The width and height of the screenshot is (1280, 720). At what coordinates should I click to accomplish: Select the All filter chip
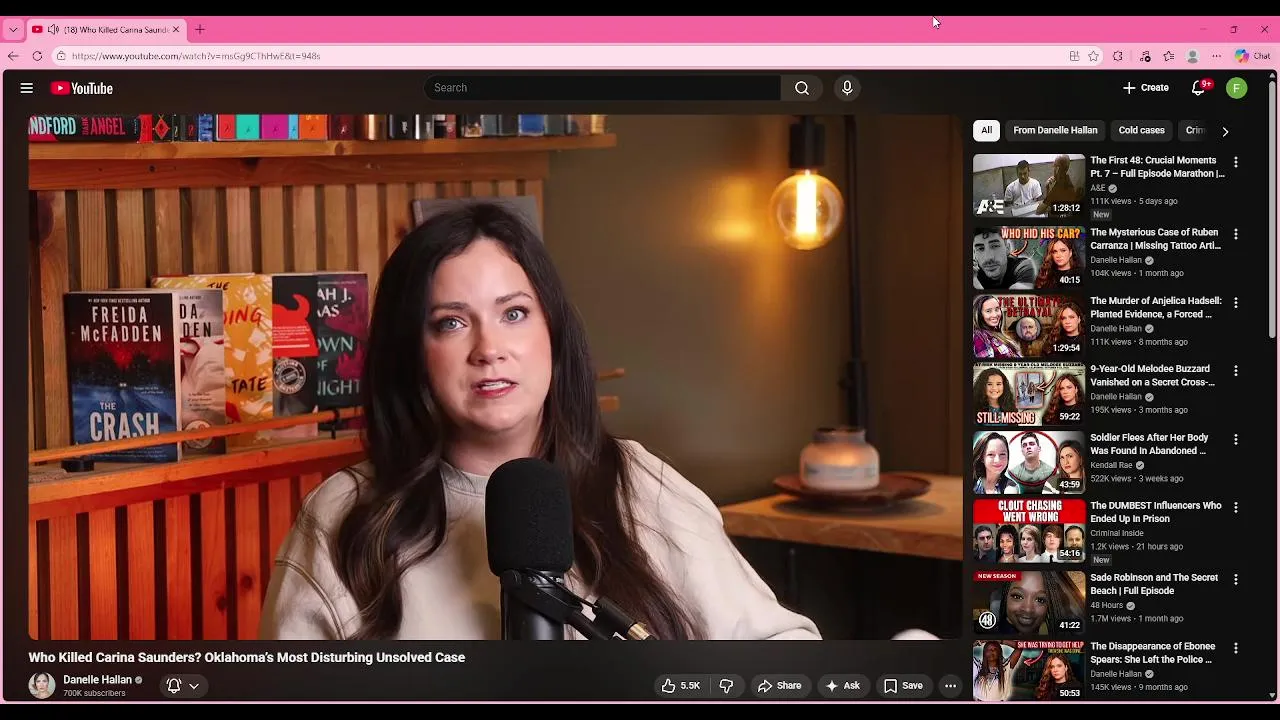[986, 130]
